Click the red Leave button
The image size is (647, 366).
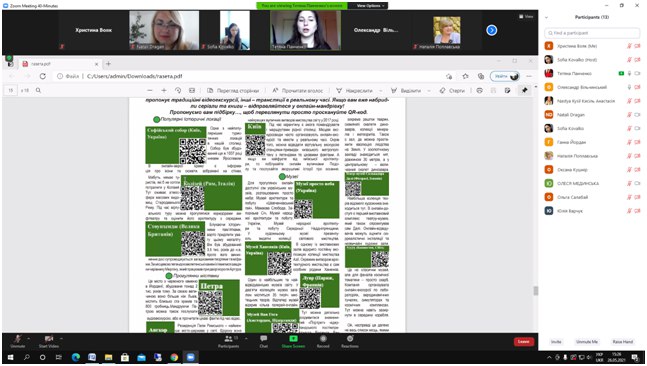point(524,342)
